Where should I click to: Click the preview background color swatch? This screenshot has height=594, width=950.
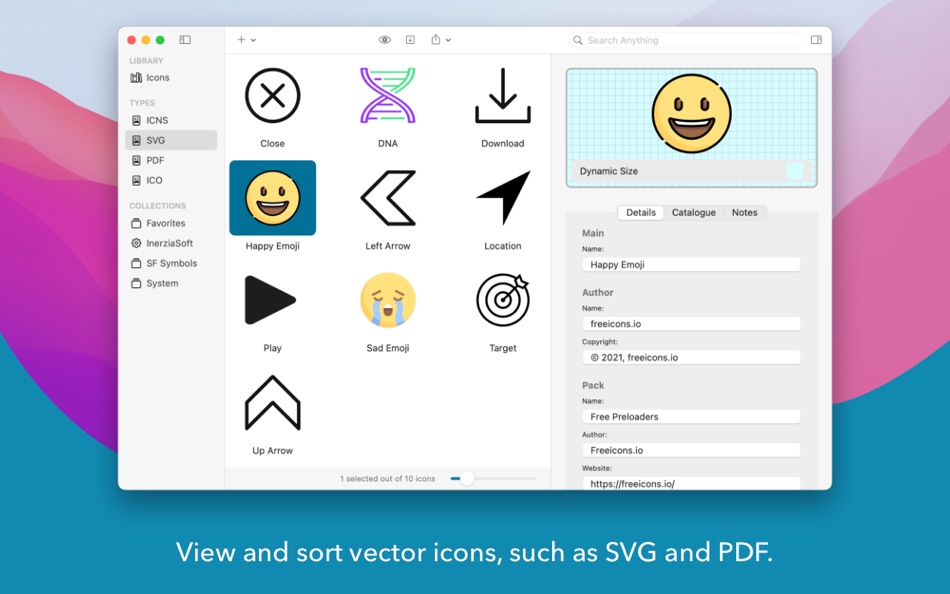794,171
